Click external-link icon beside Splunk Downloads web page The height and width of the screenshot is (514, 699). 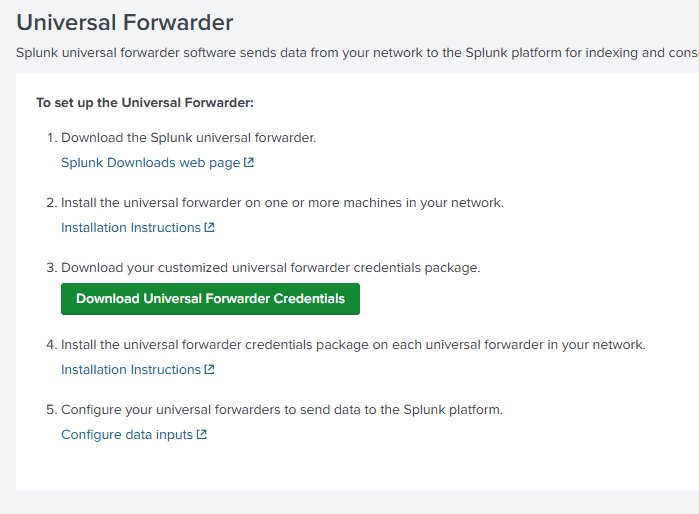(x=249, y=162)
